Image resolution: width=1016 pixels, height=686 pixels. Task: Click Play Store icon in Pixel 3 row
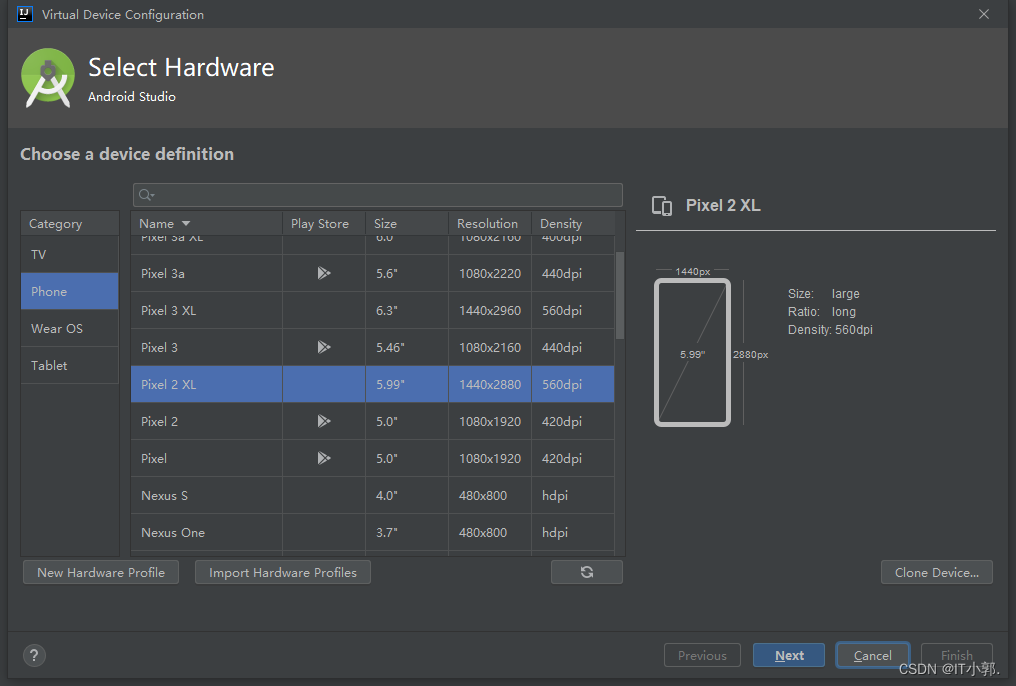point(324,347)
